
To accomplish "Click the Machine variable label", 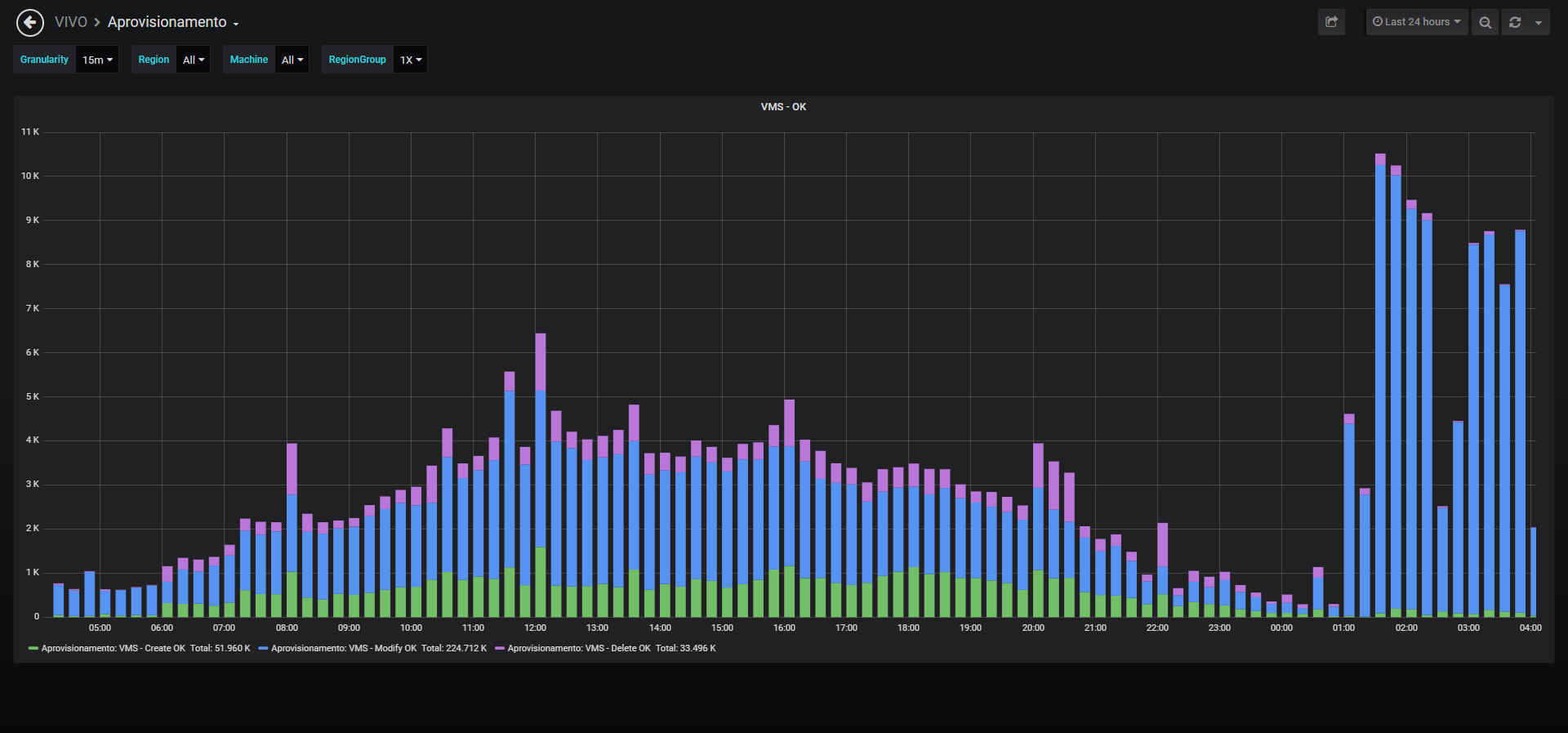I will [x=249, y=60].
